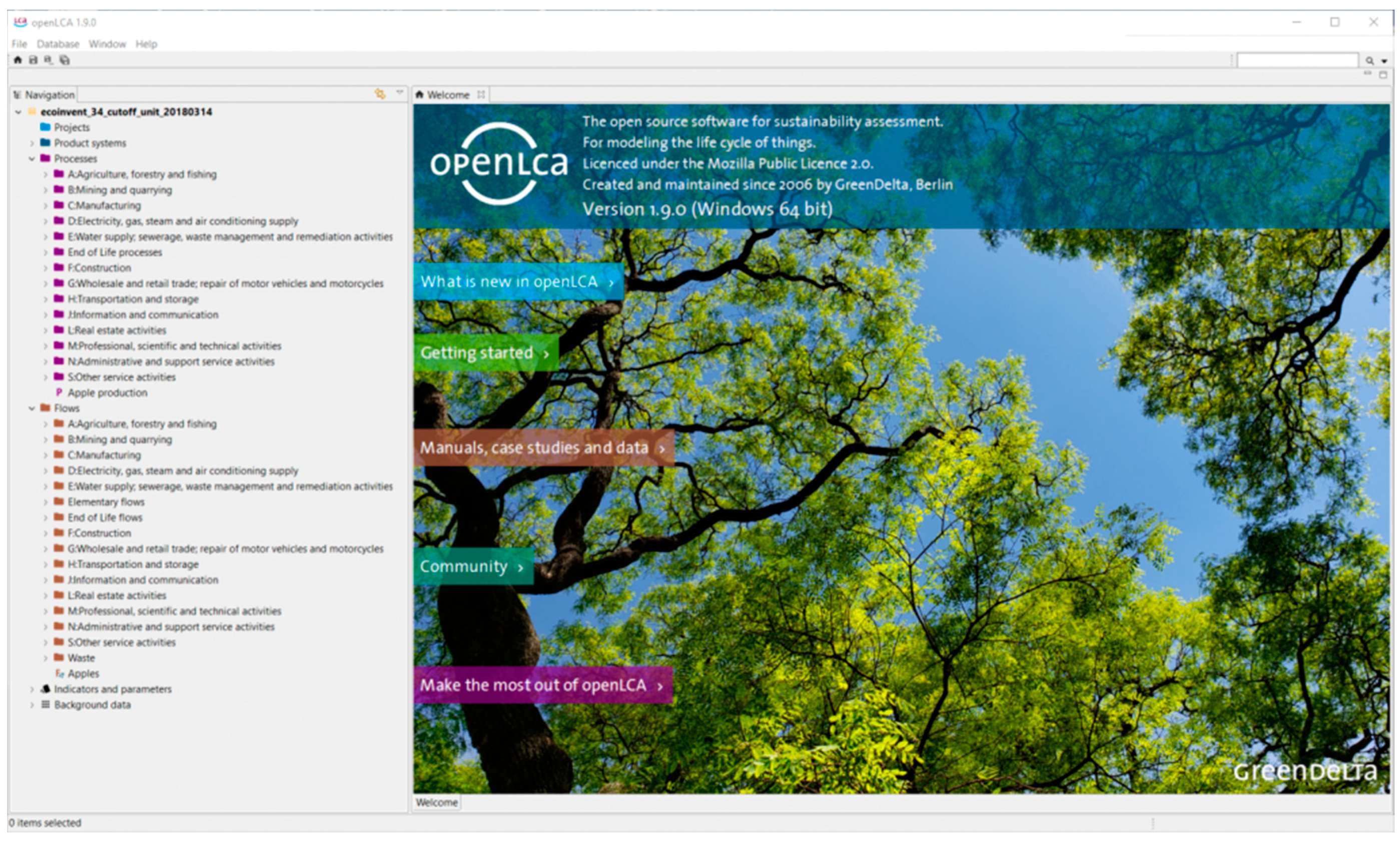Click into the search text field
Screen dimensions: 1400x842
click(x=1297, y=60)
